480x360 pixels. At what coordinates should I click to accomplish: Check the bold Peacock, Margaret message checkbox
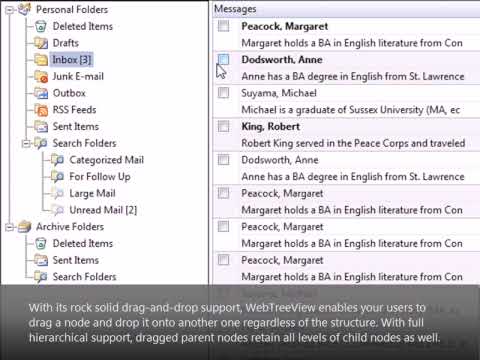[223, 26]
